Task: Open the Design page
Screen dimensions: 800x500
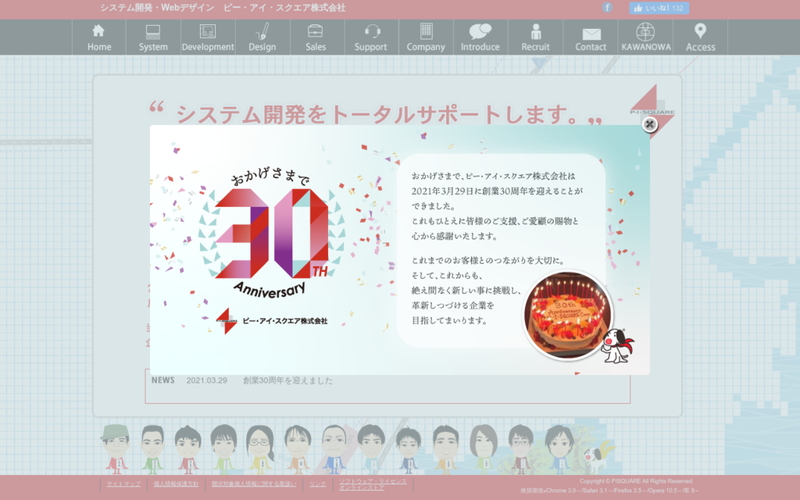Action: [x=262, y=37]
